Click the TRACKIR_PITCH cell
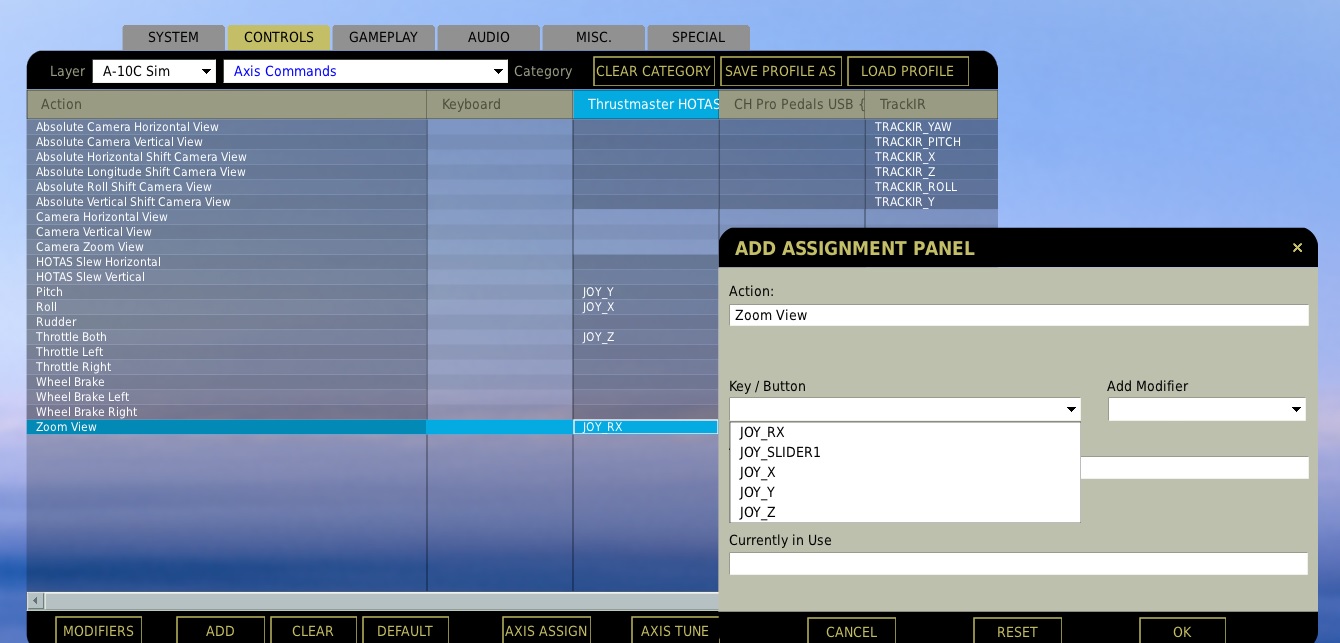Screen dimensions: 1340x643 [x=931, y=142]
